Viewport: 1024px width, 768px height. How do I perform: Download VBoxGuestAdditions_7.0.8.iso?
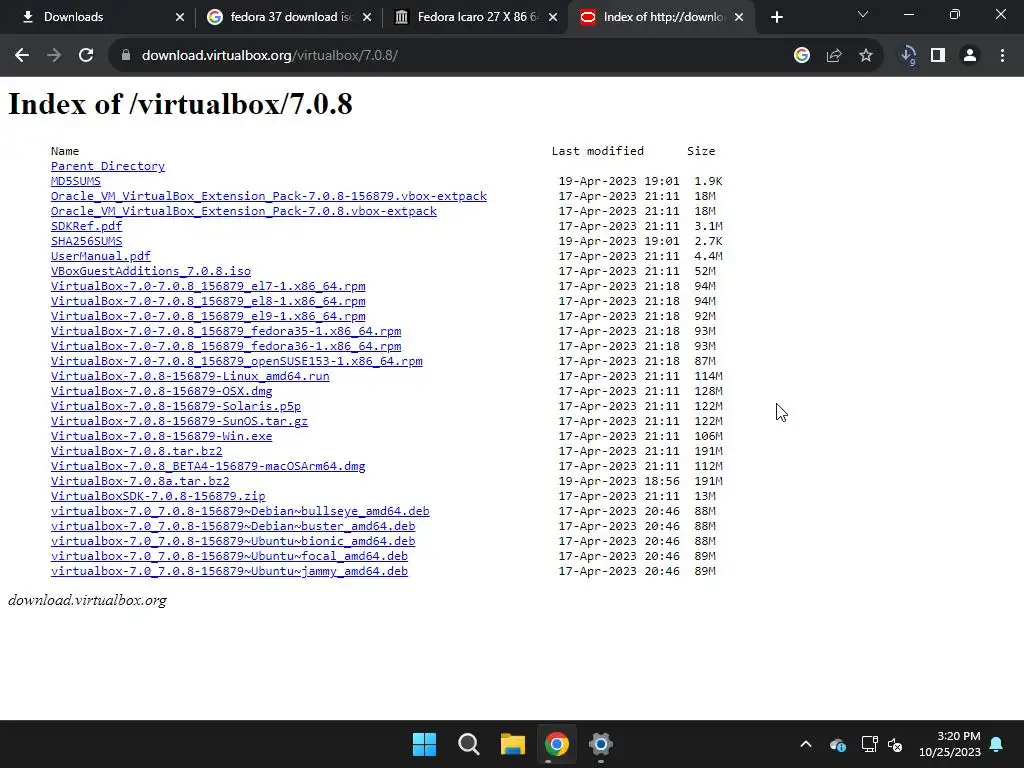click(151, 271)
